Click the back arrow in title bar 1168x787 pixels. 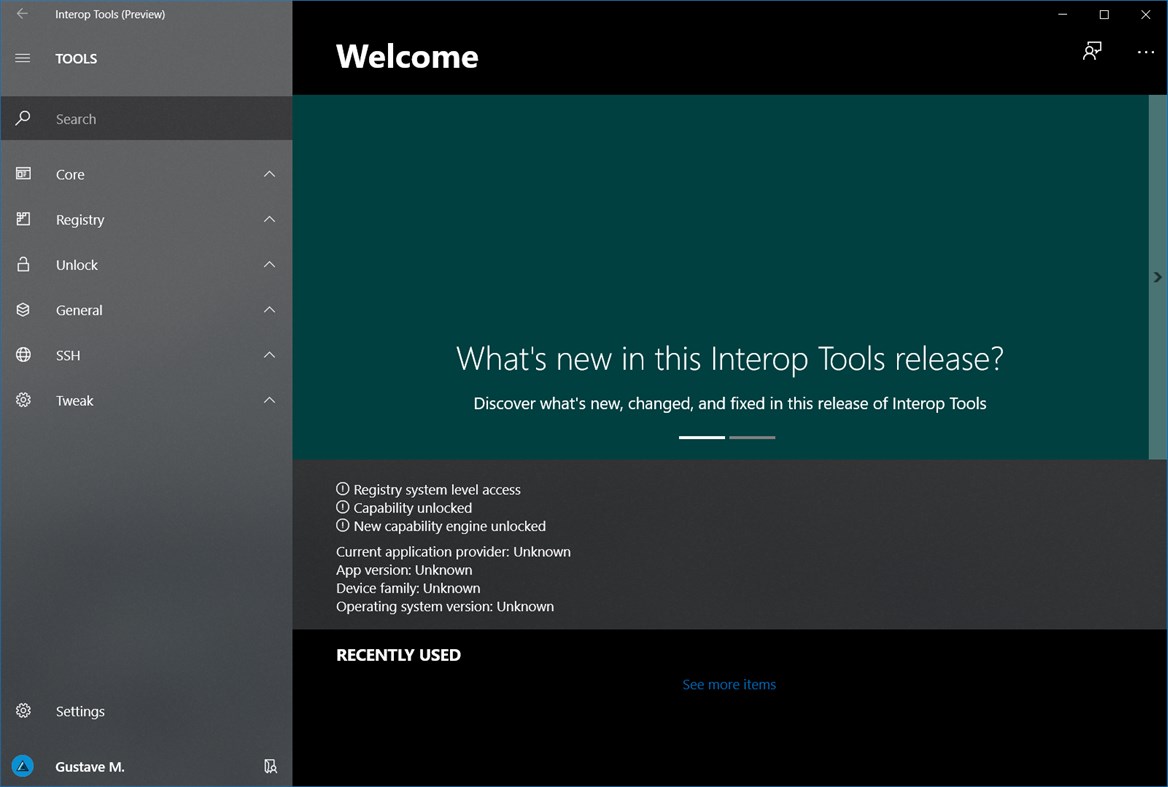pyautogui.click(x=22, y=13)
